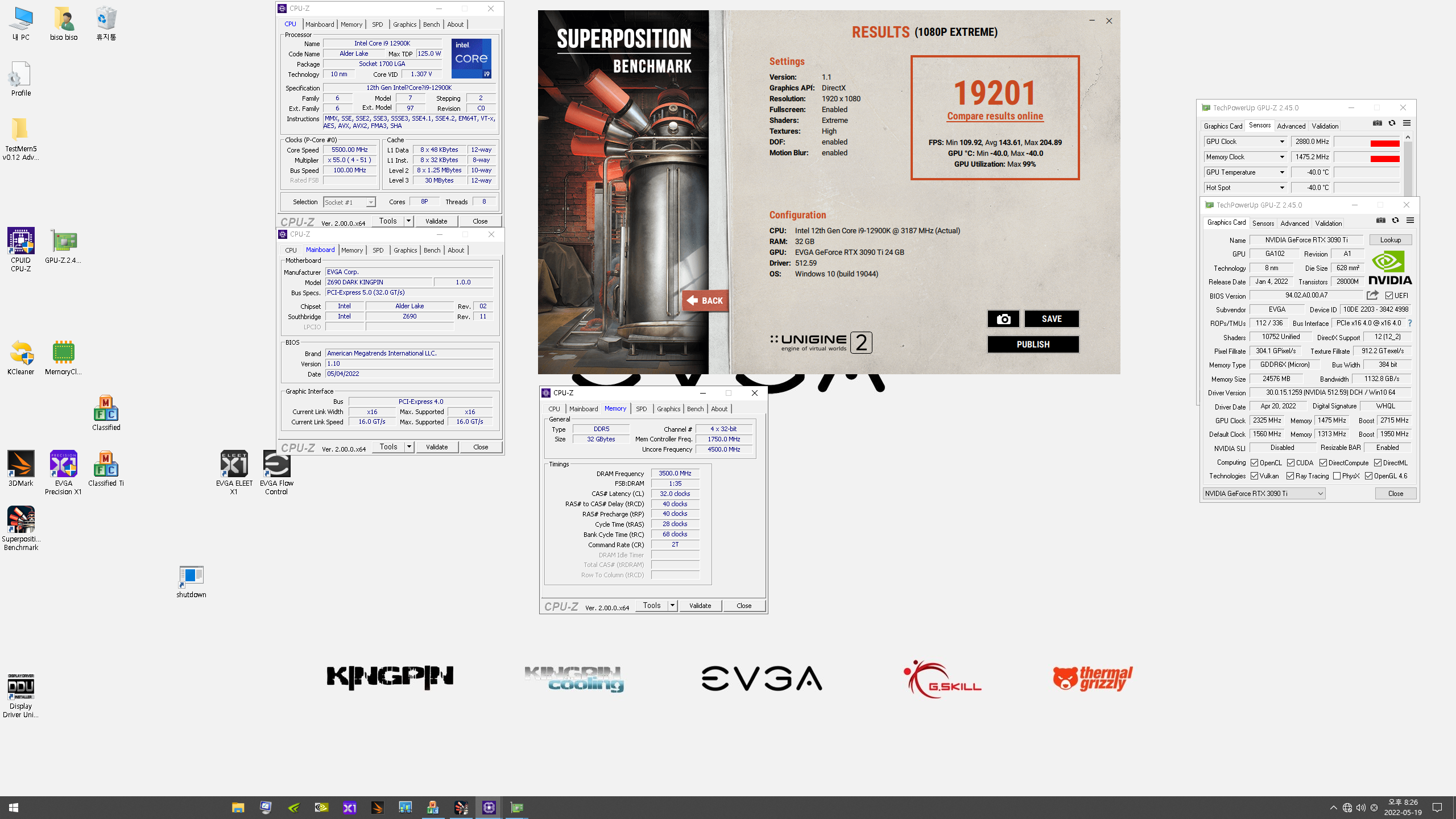The height and width of the screenshot is (819, 1456).
Task: Open the notification center on taskbar
Action: [1437, 808]
